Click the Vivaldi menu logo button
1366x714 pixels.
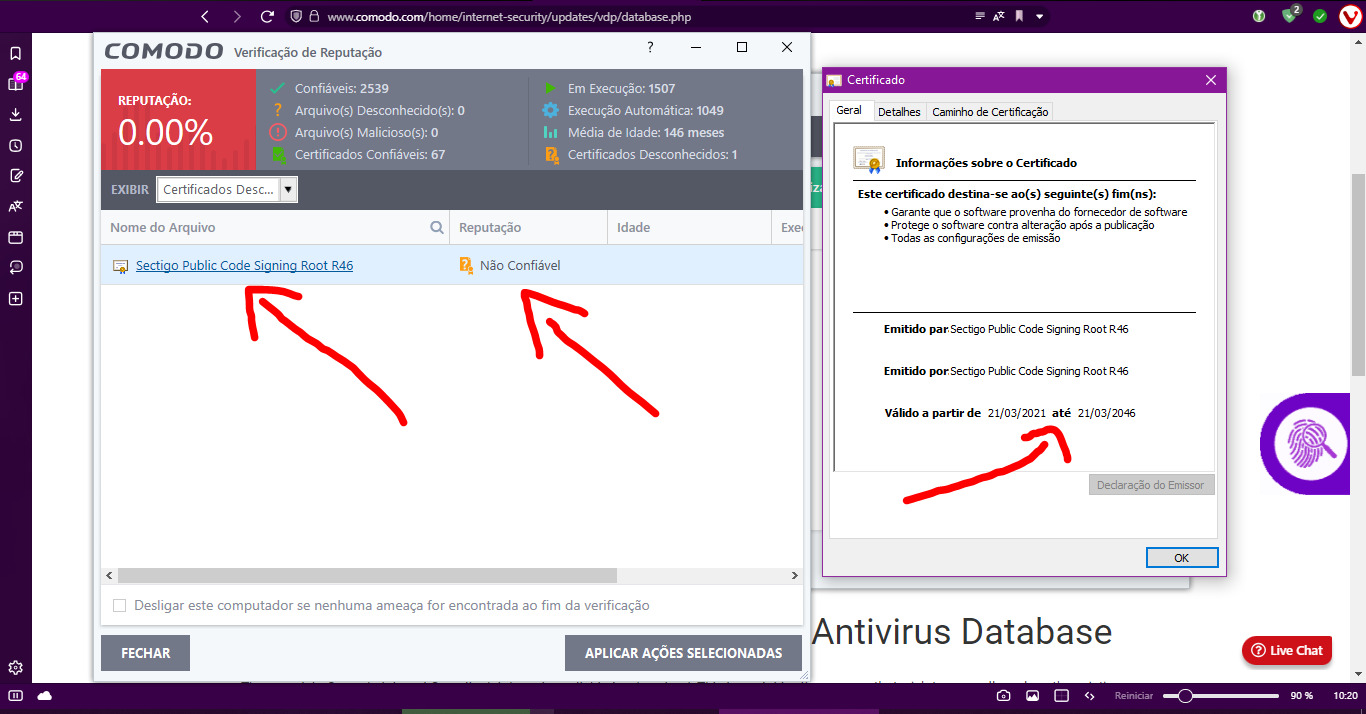(x=1349, y=16)
